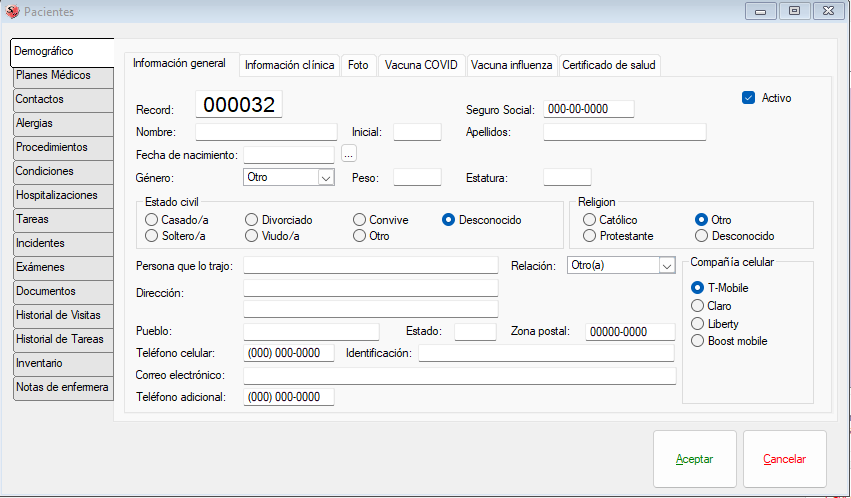Click the Correo electrónico field
The height and width of the screenshot is (498, 851).
pos(459,375)
